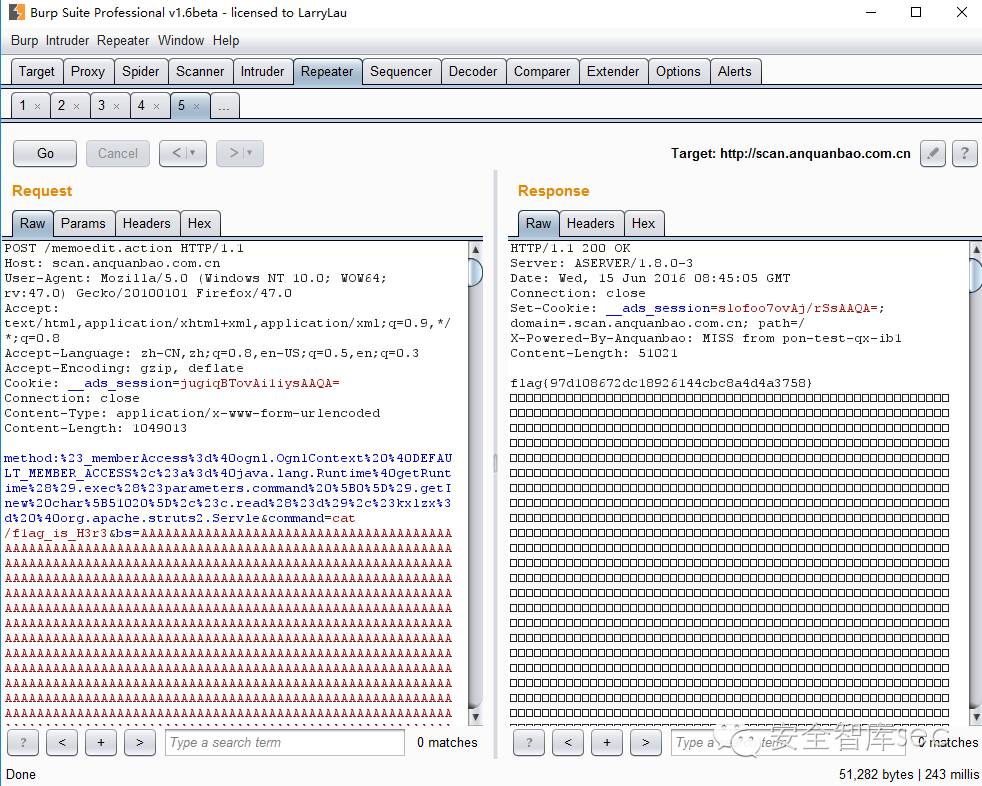
Task: Switch to the Options tab
Action: click(x=678, y=71)
